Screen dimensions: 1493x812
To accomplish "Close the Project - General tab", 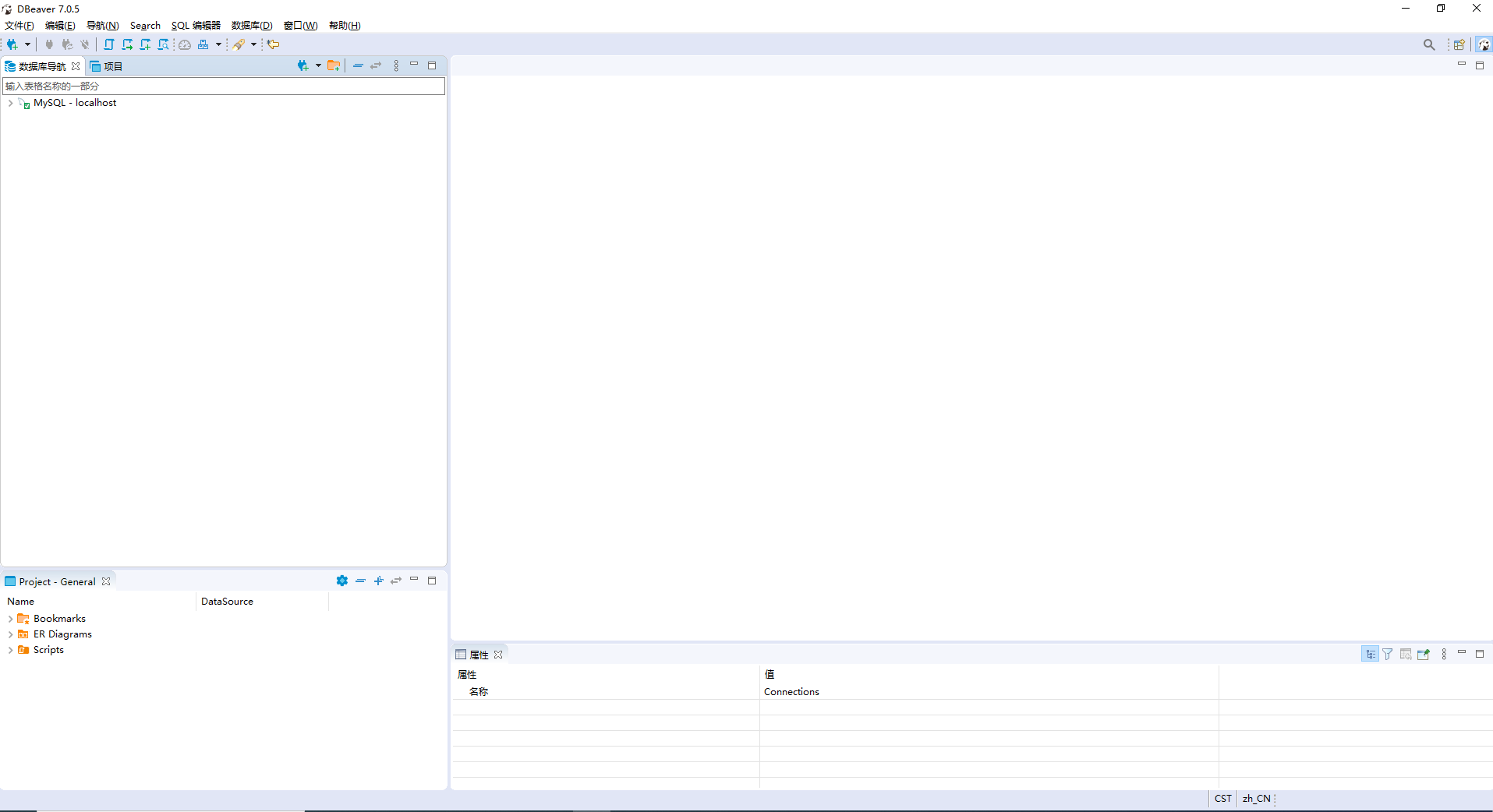I will pos(106,581).
